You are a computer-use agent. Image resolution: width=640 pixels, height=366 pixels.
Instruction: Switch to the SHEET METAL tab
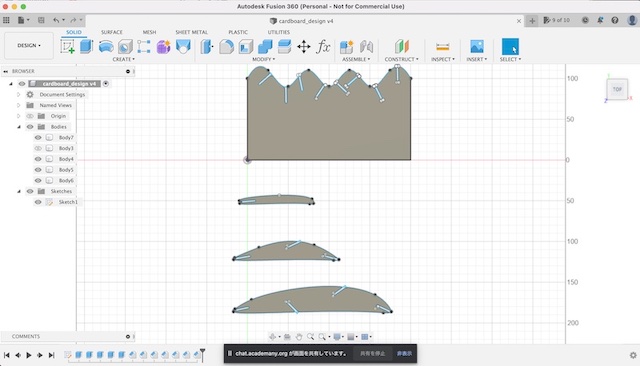pos(191,32)
